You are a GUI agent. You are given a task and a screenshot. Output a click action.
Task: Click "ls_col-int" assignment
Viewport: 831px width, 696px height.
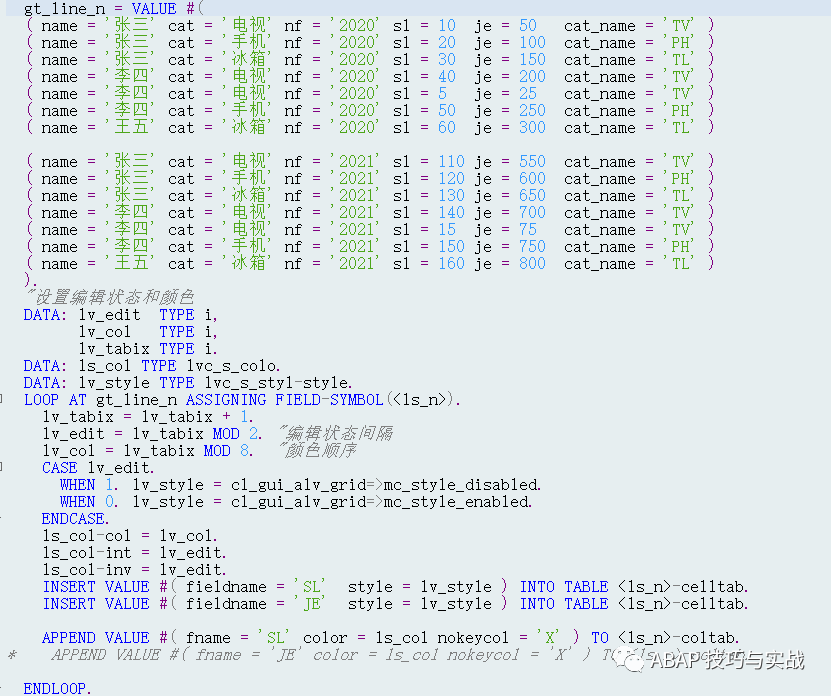(135, 553)
